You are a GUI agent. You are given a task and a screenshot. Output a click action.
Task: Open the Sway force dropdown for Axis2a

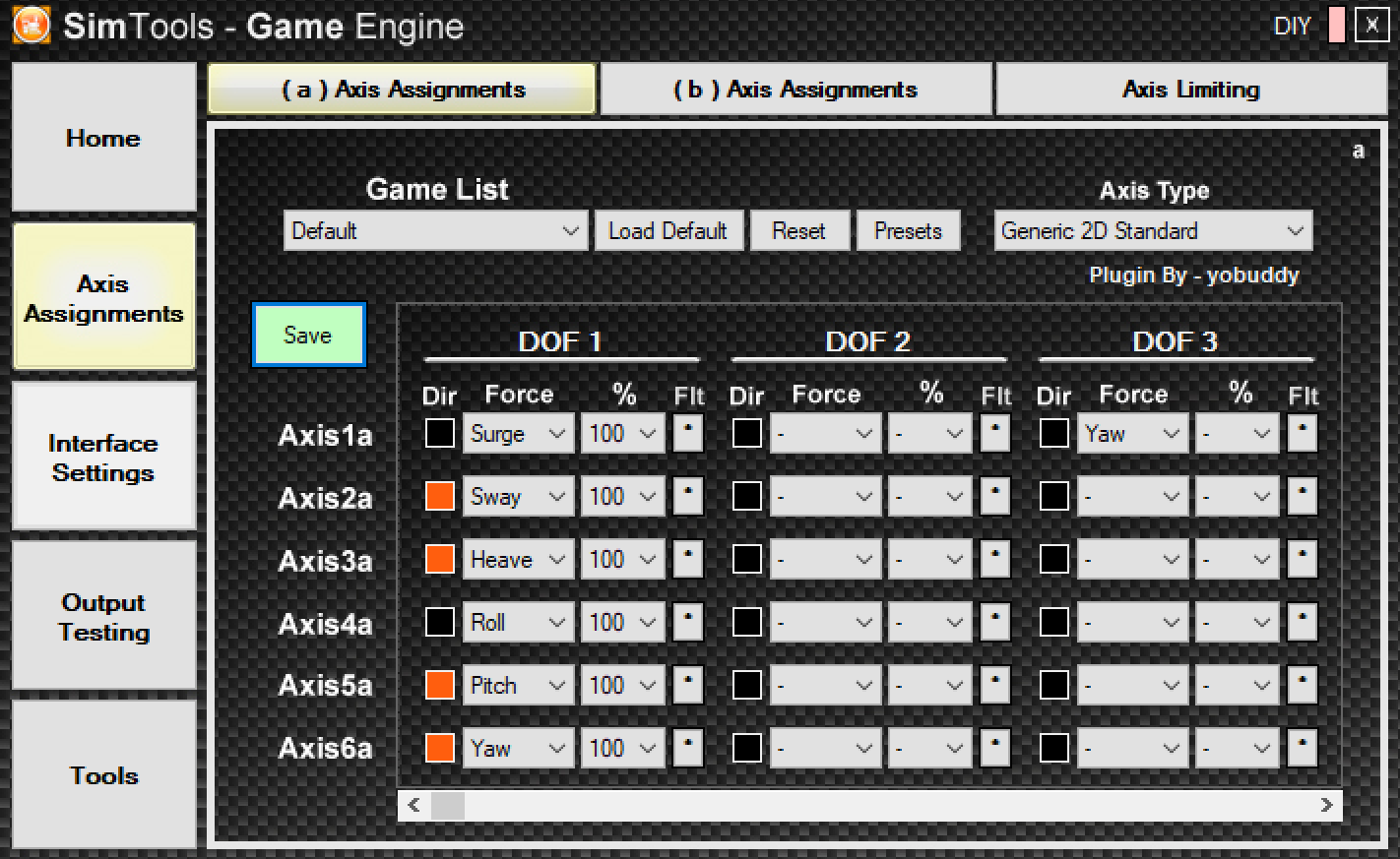click(x=518, y=496)
